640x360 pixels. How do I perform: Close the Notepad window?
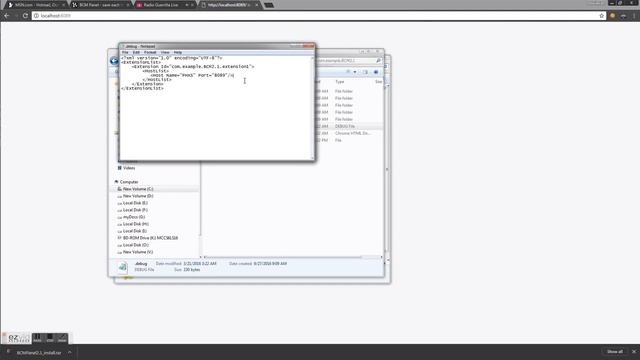tap(309, 46)
